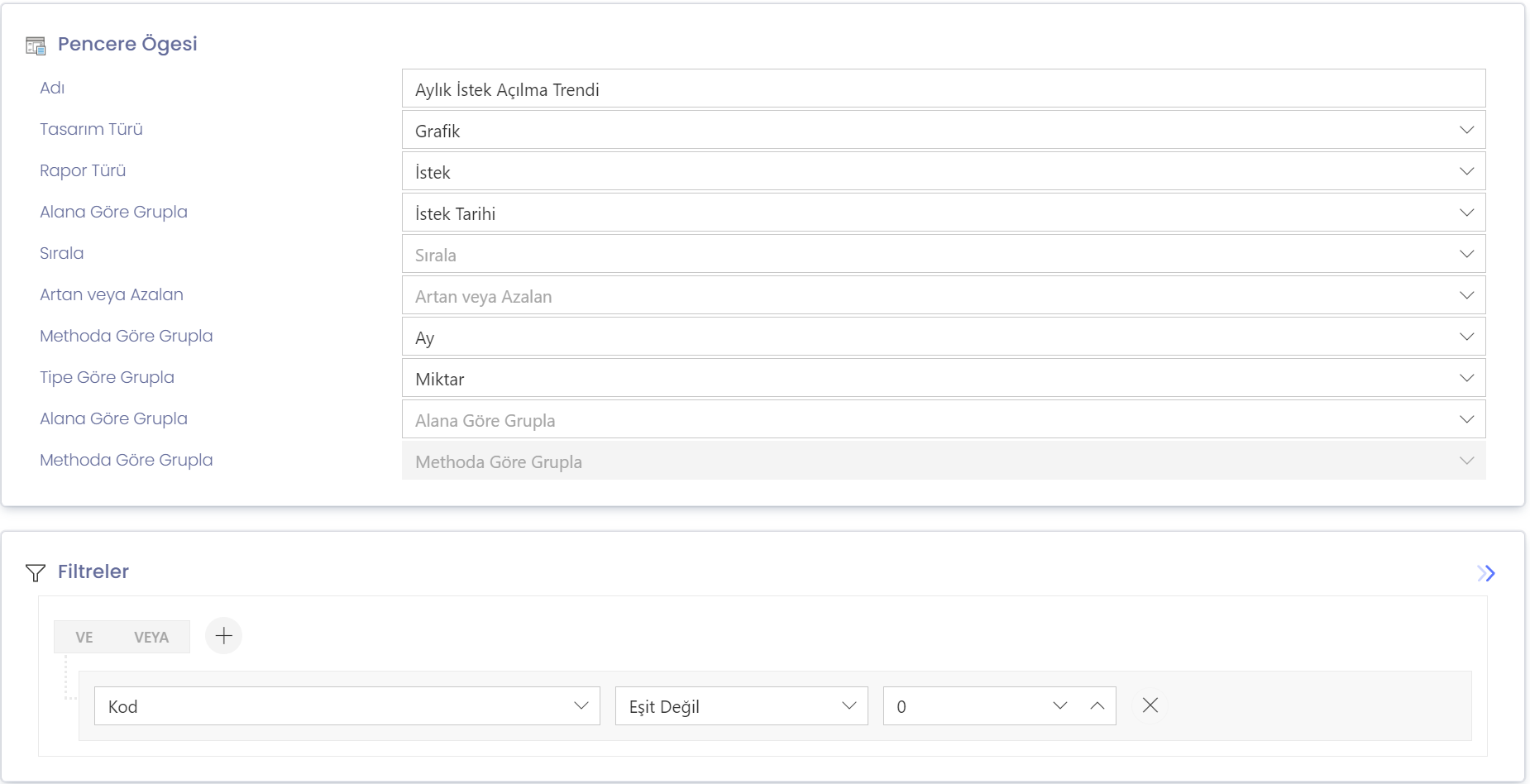Click the Sırala label on the left

[62, 253]
